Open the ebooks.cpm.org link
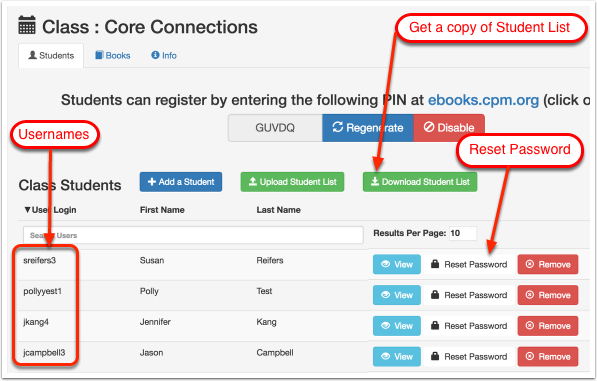The image size is (597, 381). (x=484, y=100)
